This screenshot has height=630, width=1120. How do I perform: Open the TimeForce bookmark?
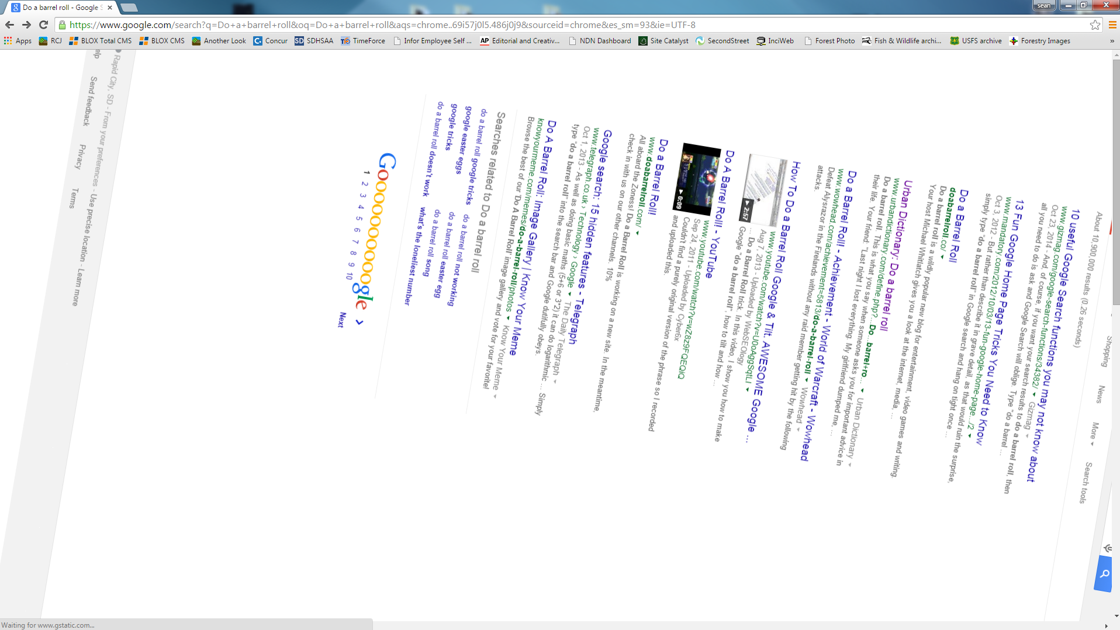click(363, 41)
